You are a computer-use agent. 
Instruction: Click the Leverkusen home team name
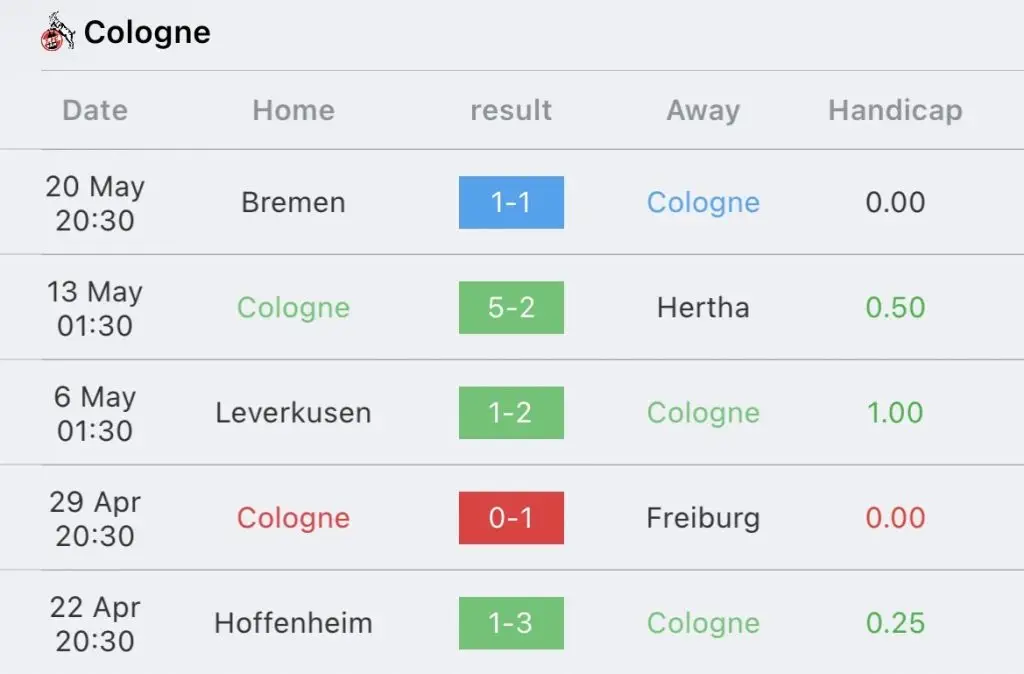[x=293, y=413]
